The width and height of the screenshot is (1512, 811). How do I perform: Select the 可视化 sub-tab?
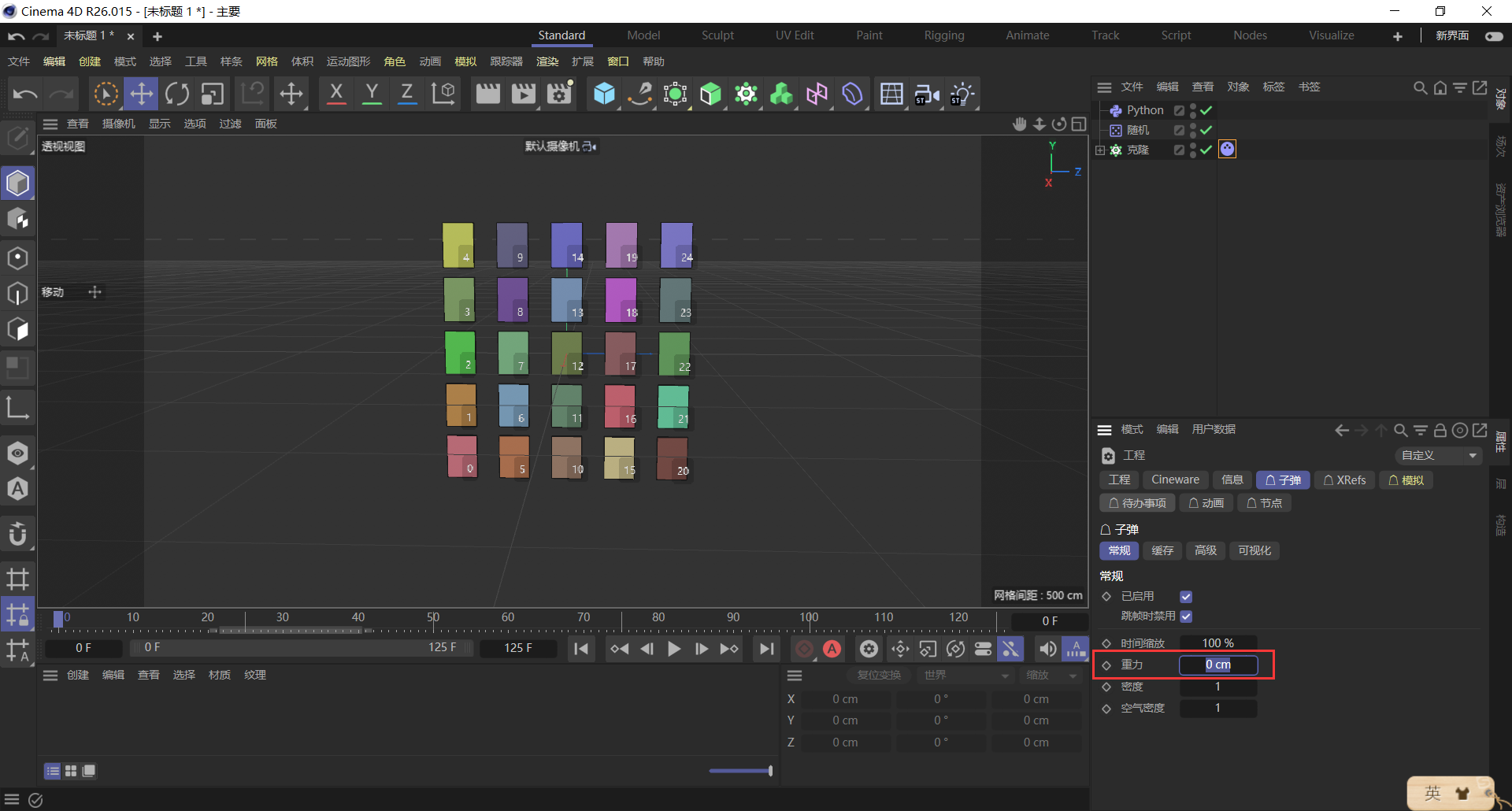(x=1254, y=551)
